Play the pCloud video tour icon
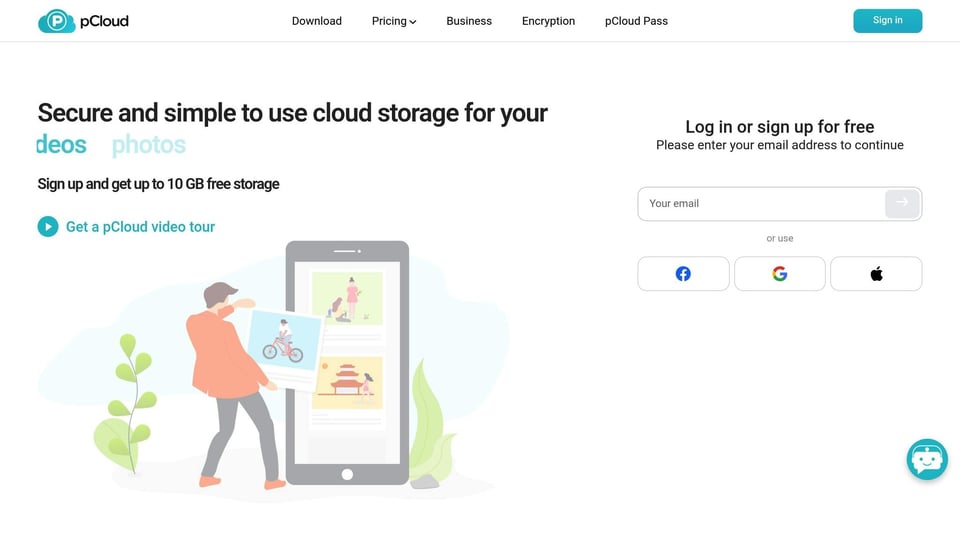The width and height of the screenshot is (960, 540). click(48, 227)
